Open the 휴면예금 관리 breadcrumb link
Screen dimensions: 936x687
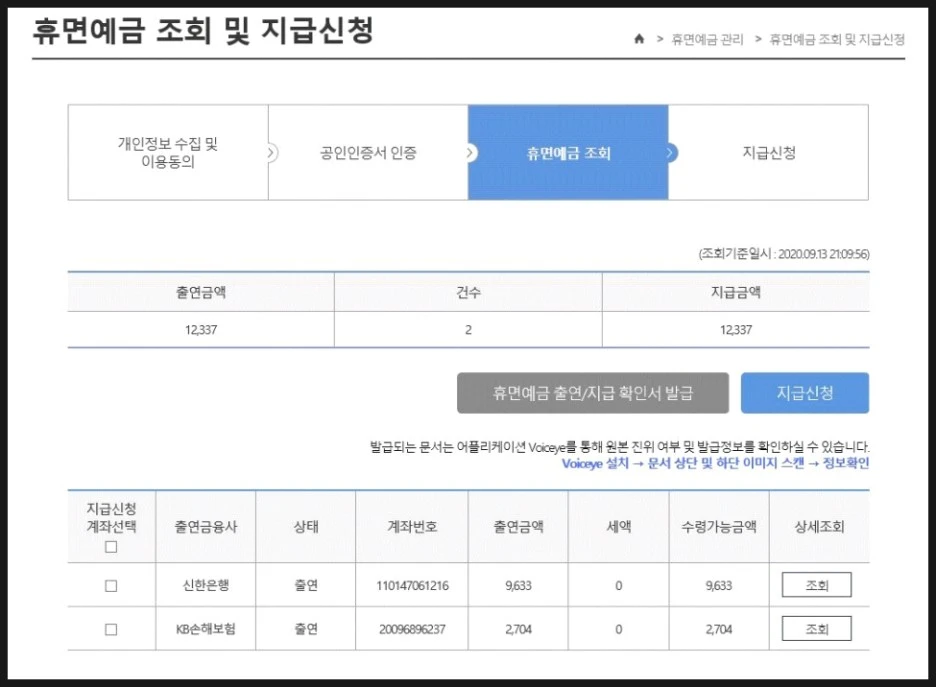coord(704,40)
